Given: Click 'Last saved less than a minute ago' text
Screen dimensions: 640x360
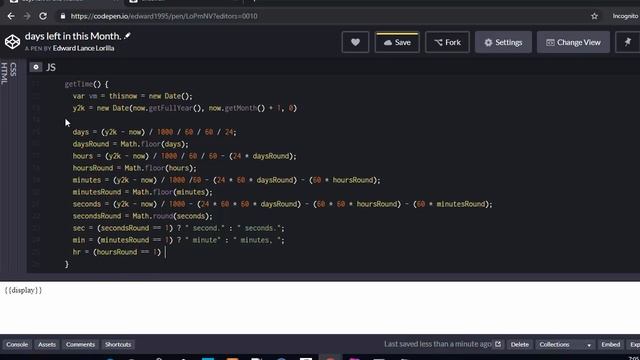Looking at the screenshot, I should tap(438, 344).
